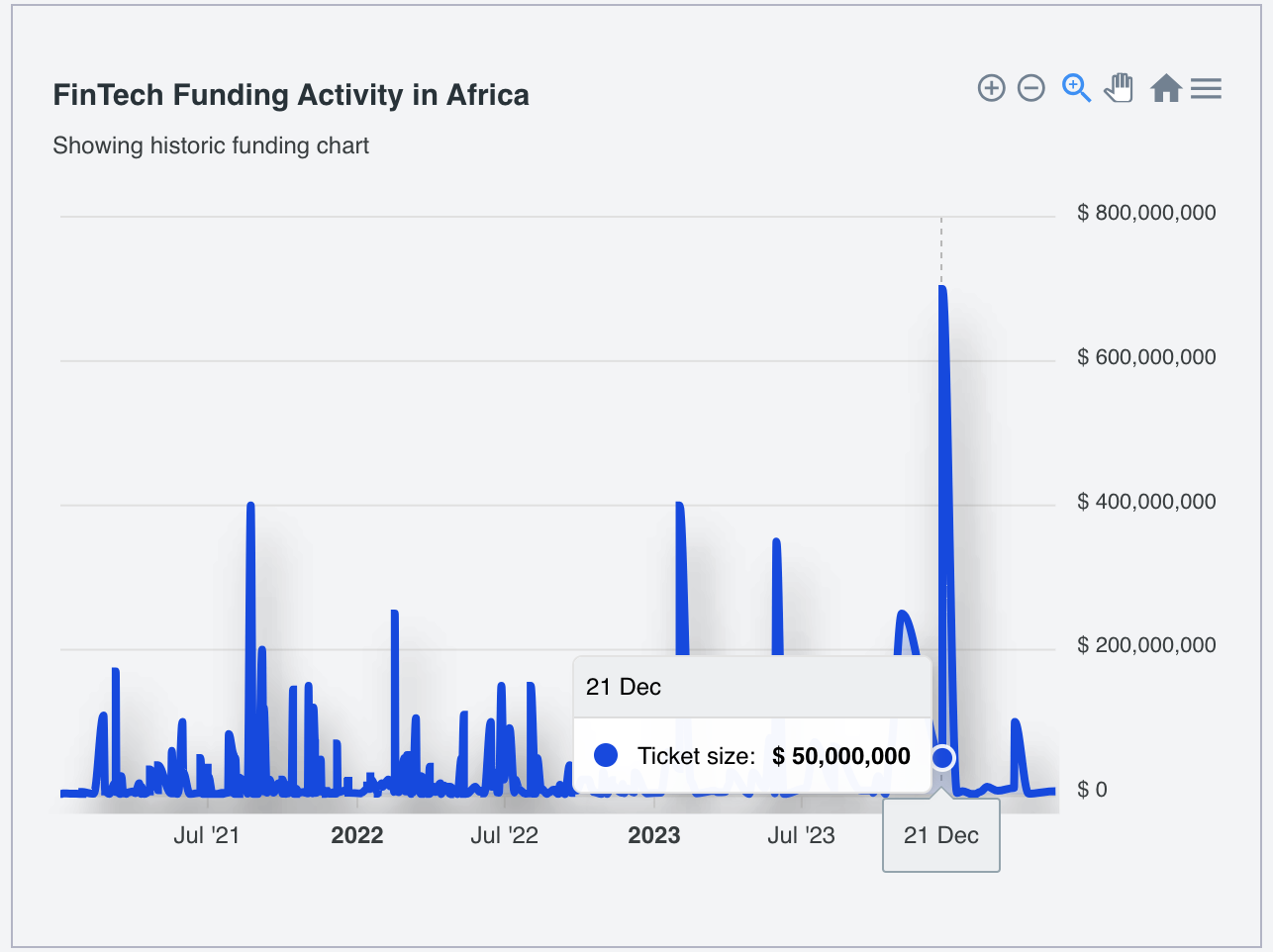Click the blue Ticket size dot in tooltip

605,755
